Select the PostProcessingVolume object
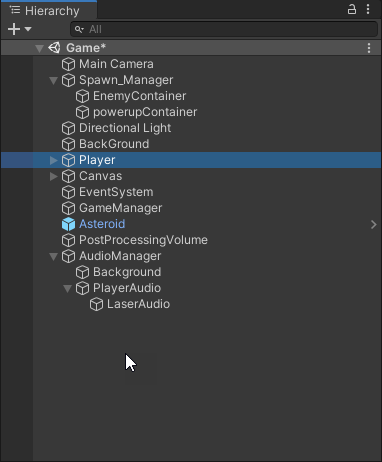The height and width of the screenshot is (462, 382). coord(143,240)
